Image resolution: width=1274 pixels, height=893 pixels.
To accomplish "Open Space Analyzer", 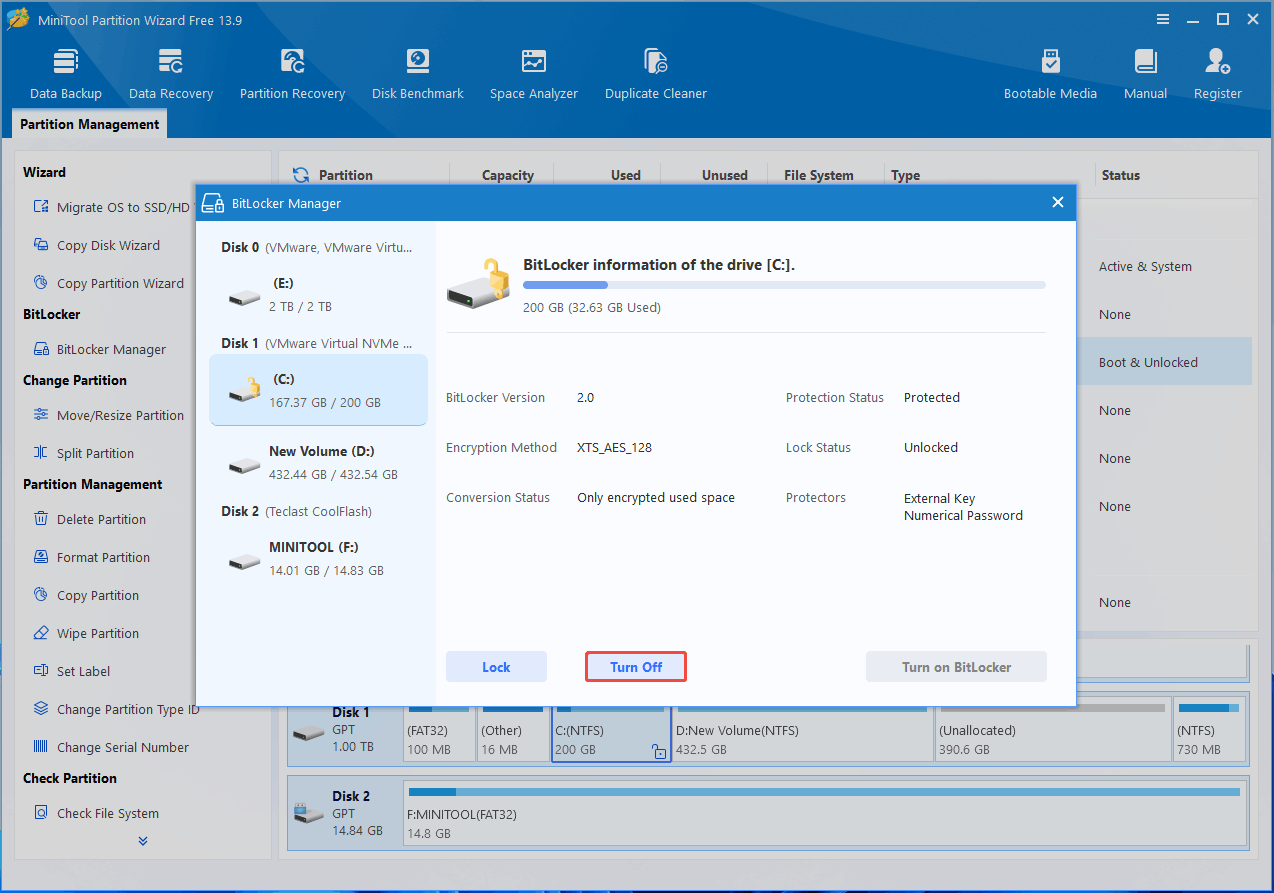I will (534, 74).
